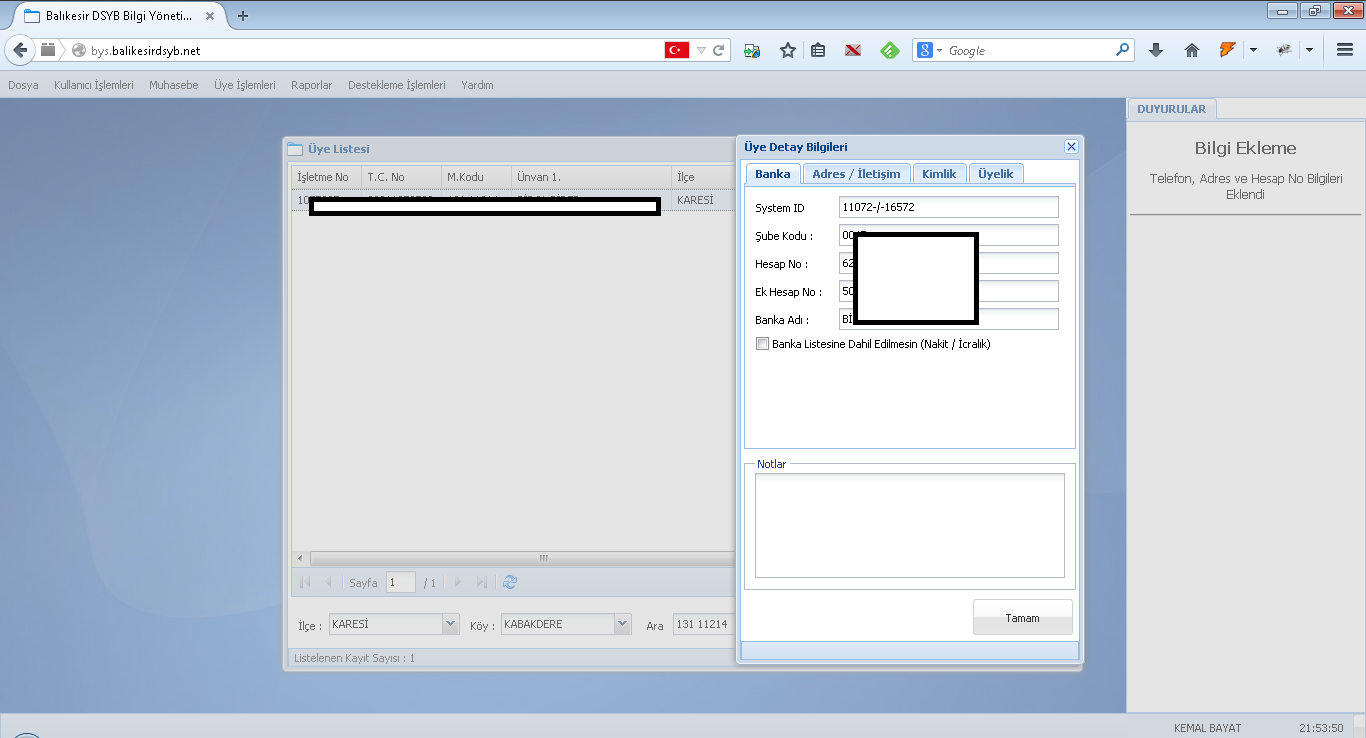1366x738 pixels.
Task: Click inside the Notlar text area
Action: [909, 525]
